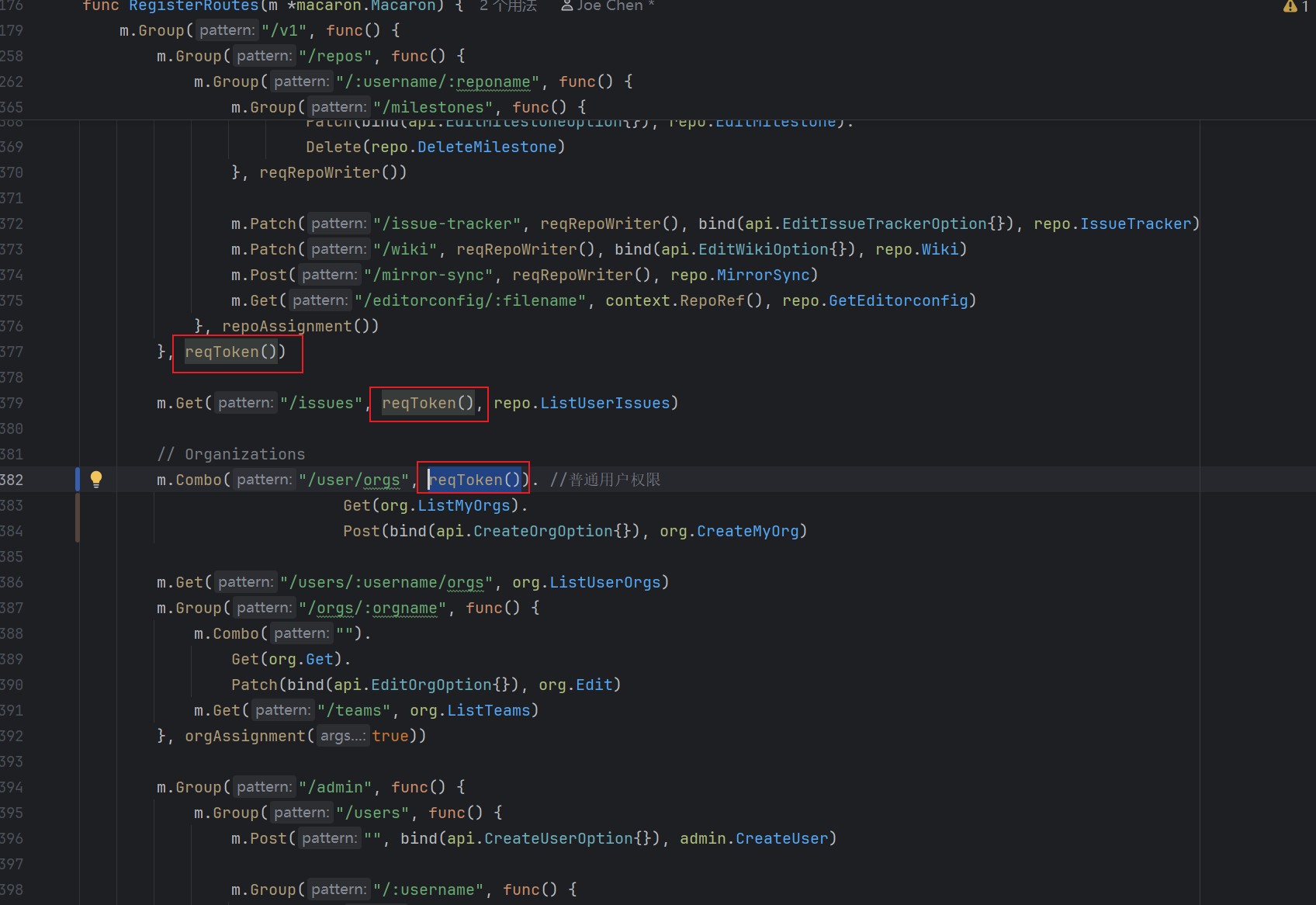This screenshot has height=905, width=1316.
Task: Click the "/orgs/:orgname" pattern string
Action: pyautogui.click(x=372, y=608)
